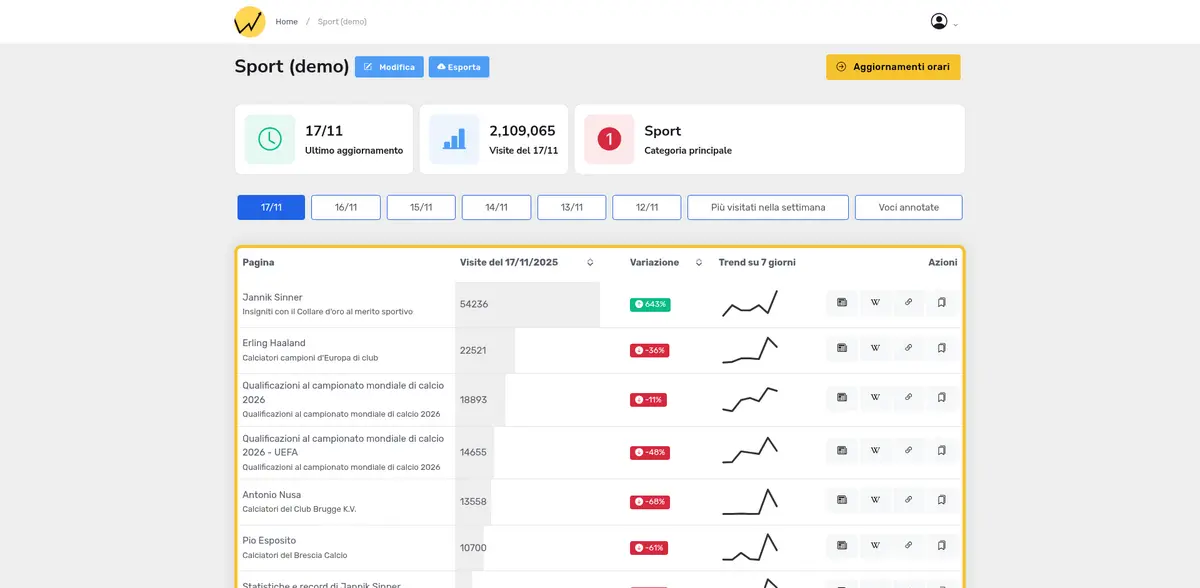
Task: Open Aggiornamenti orari yellow button
Action: point(893,67)
